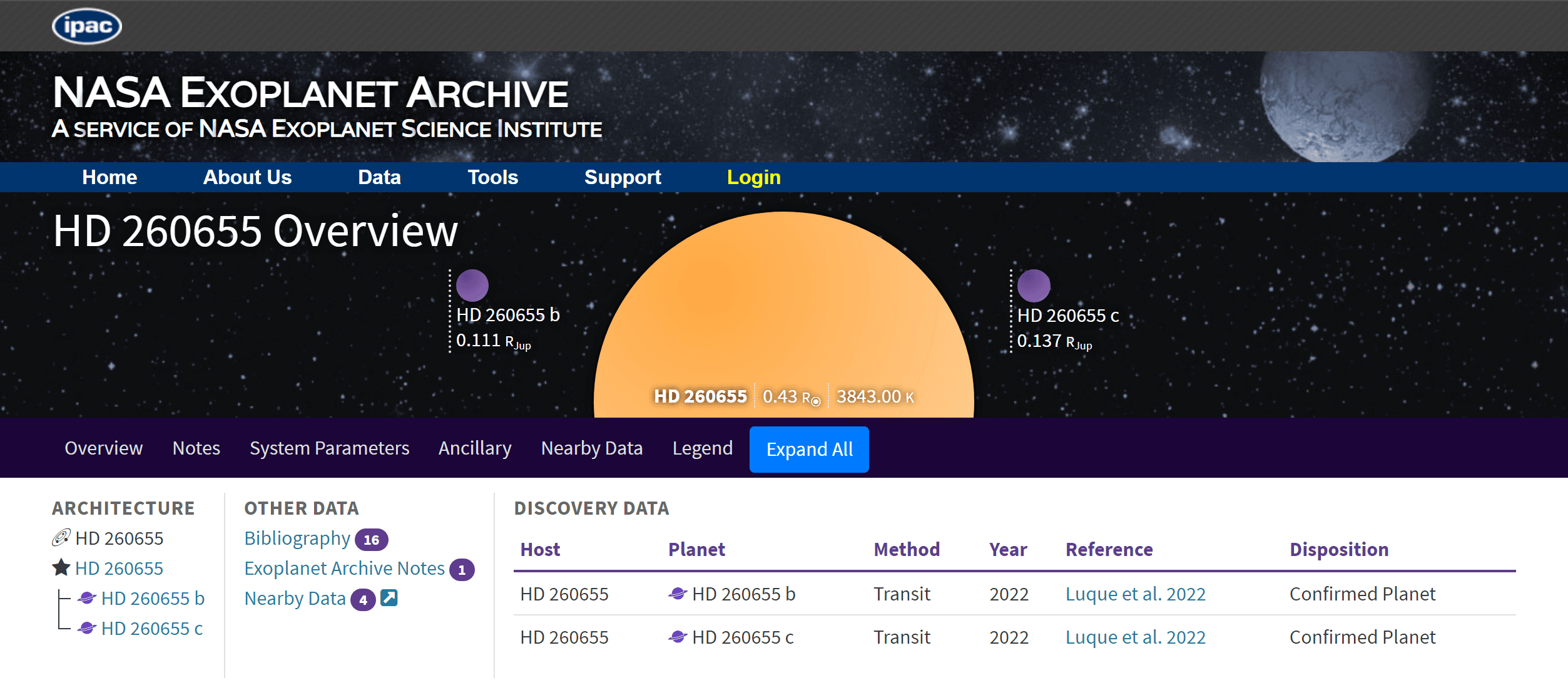Go to the Ancillary section
The height and width of the screenshot is (680, 1568).
point(475,448)
